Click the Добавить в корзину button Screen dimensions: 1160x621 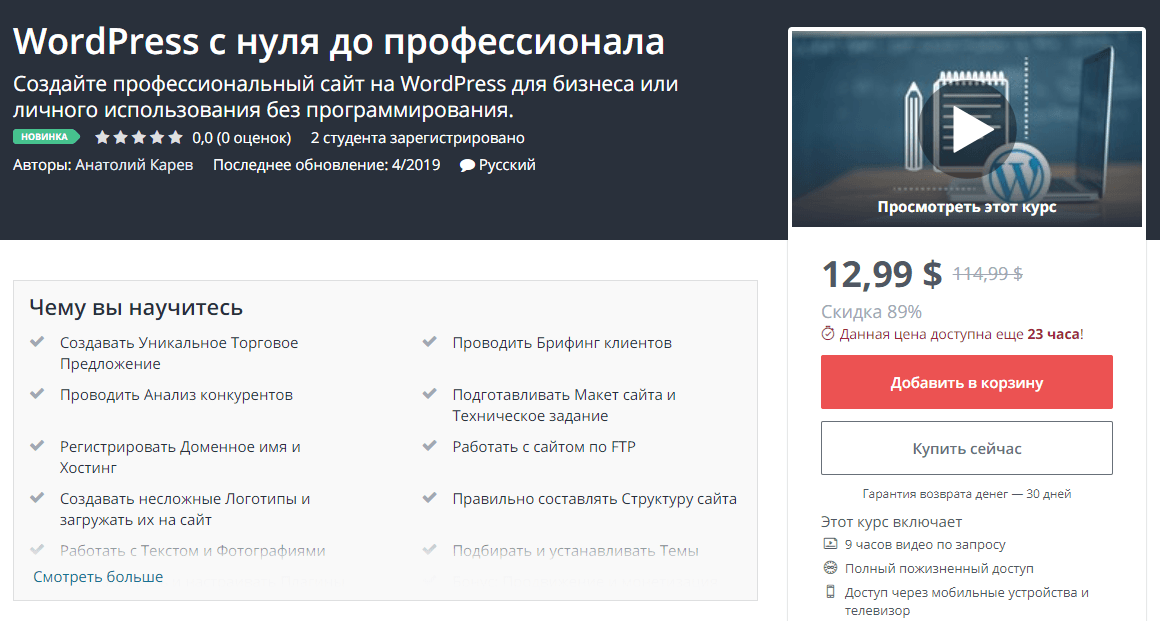(x=966, y=382)
